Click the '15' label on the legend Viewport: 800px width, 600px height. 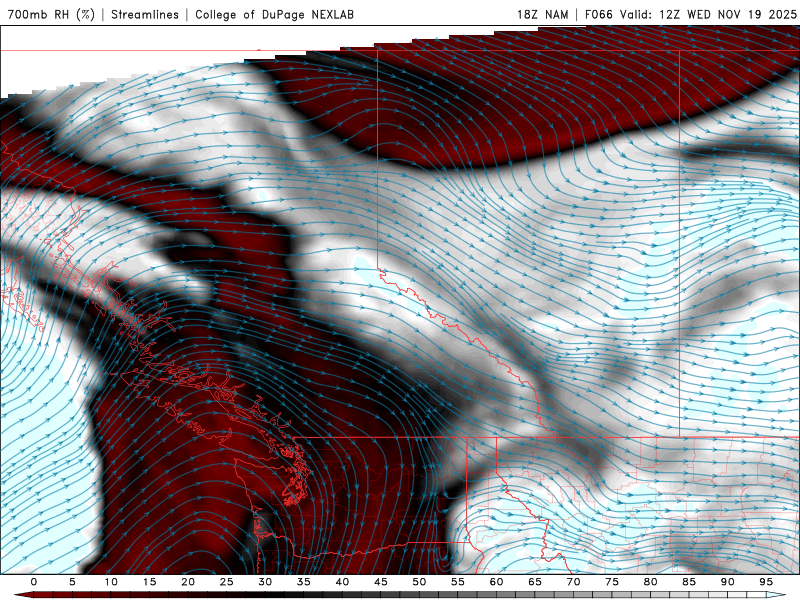(149, 582)
